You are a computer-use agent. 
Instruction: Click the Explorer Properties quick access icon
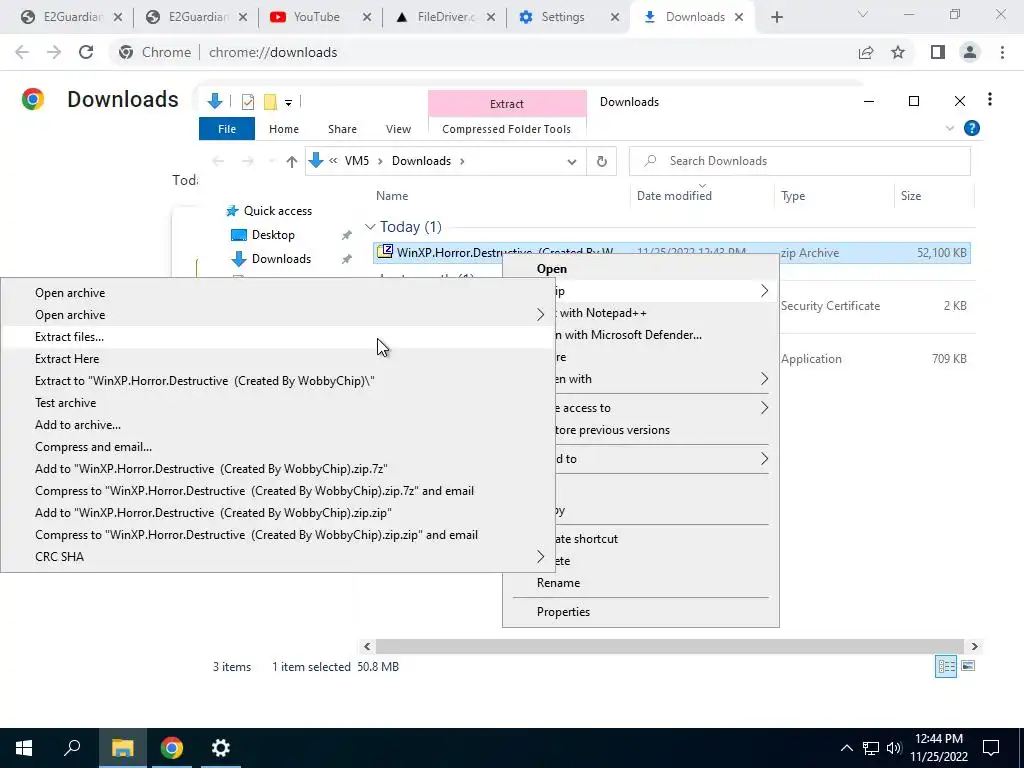248,102
